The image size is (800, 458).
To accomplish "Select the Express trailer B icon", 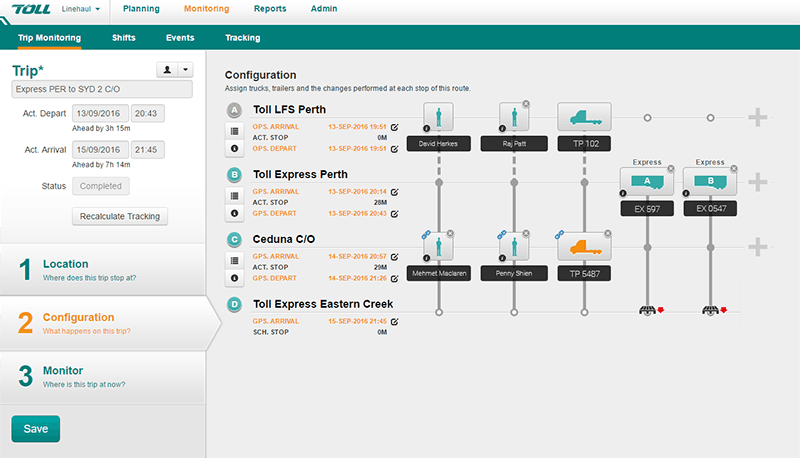I will [x=710, y=182].
